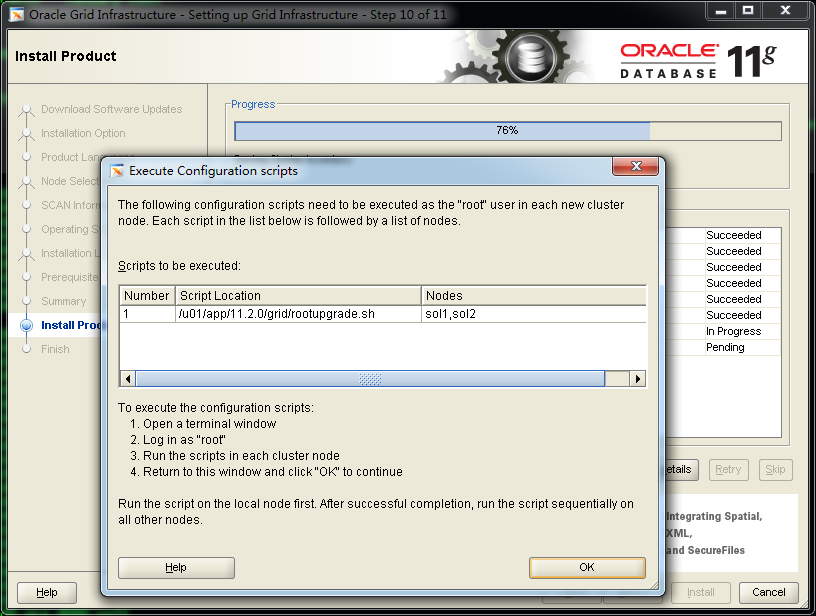The image size is (816, 616).
Task: Click the Download Software Updates step marker
Action: point(27,110)
